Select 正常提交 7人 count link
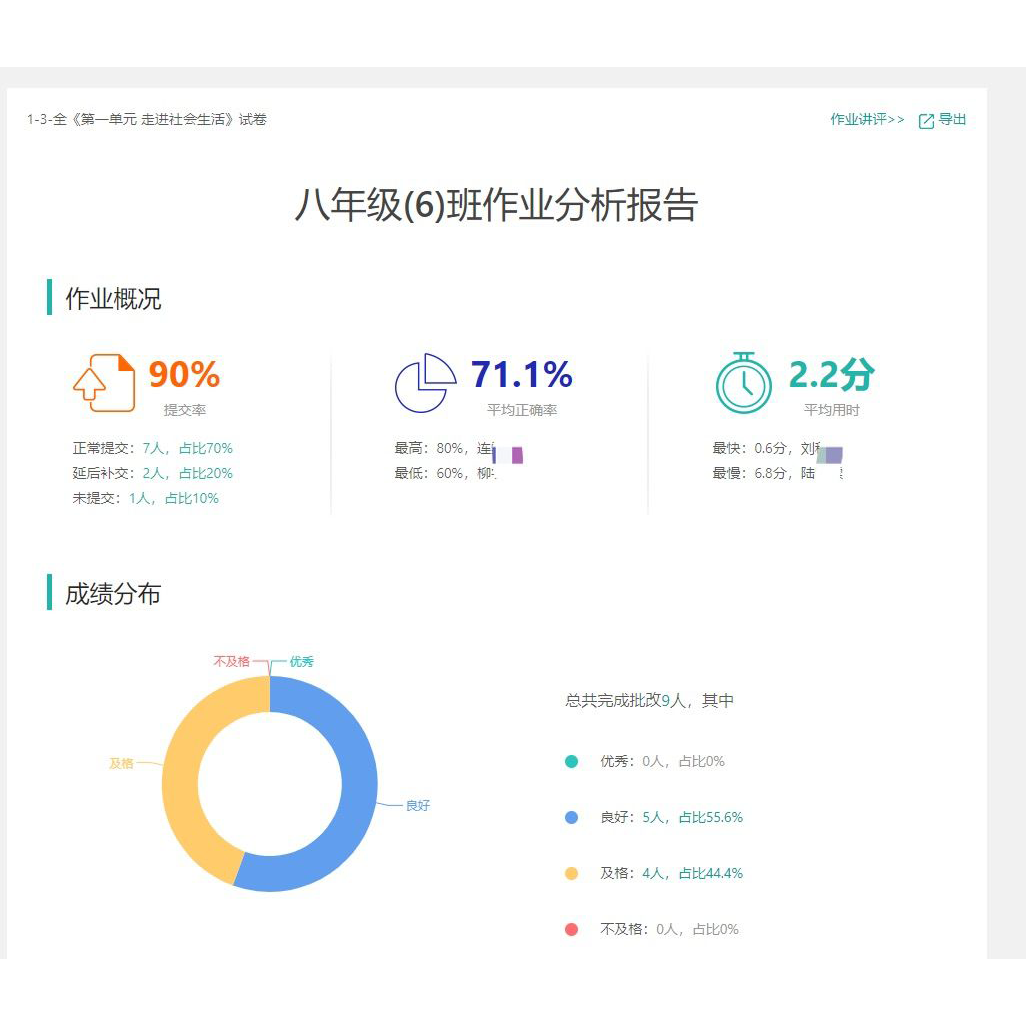1026x1026 pixels. [x=153, y=449]
